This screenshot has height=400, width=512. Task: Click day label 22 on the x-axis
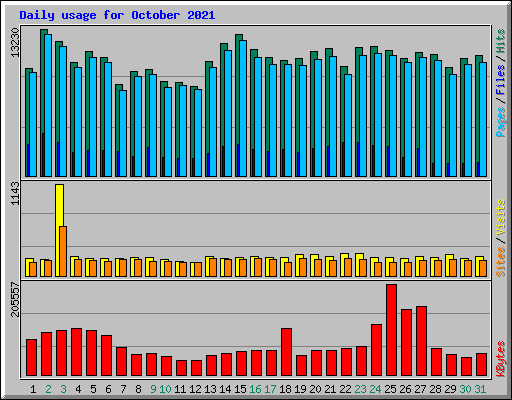pyautogui.click(x=345, y=389)
